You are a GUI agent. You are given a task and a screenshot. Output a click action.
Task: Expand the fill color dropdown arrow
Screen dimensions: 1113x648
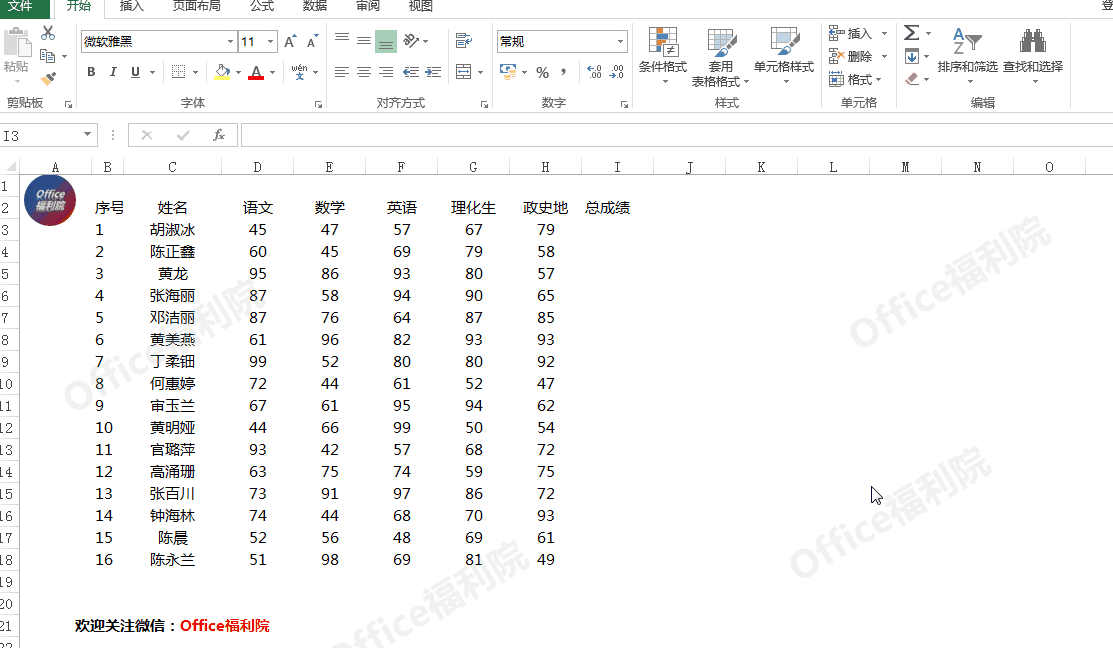238,72
